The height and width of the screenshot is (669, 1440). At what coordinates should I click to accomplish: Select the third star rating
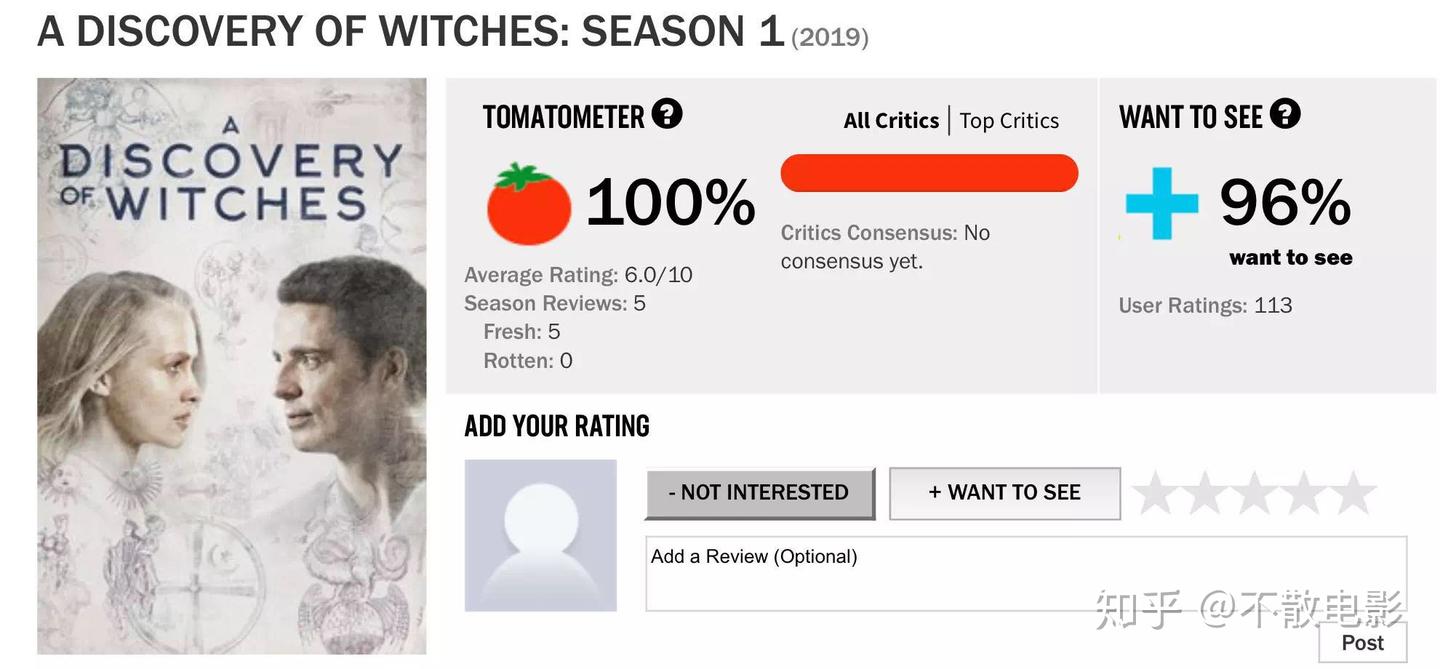1255,493
